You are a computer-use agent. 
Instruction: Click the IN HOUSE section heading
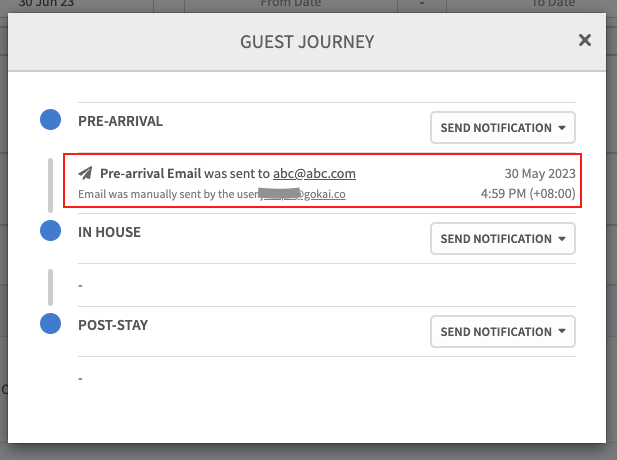(x=110, y=232)
